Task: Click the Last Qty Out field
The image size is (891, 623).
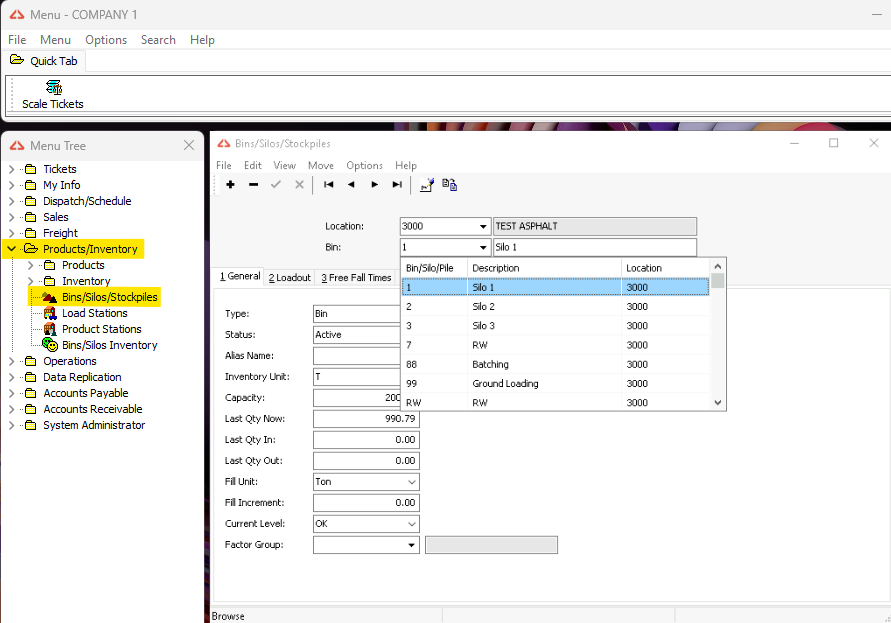Action: point(366,461)
